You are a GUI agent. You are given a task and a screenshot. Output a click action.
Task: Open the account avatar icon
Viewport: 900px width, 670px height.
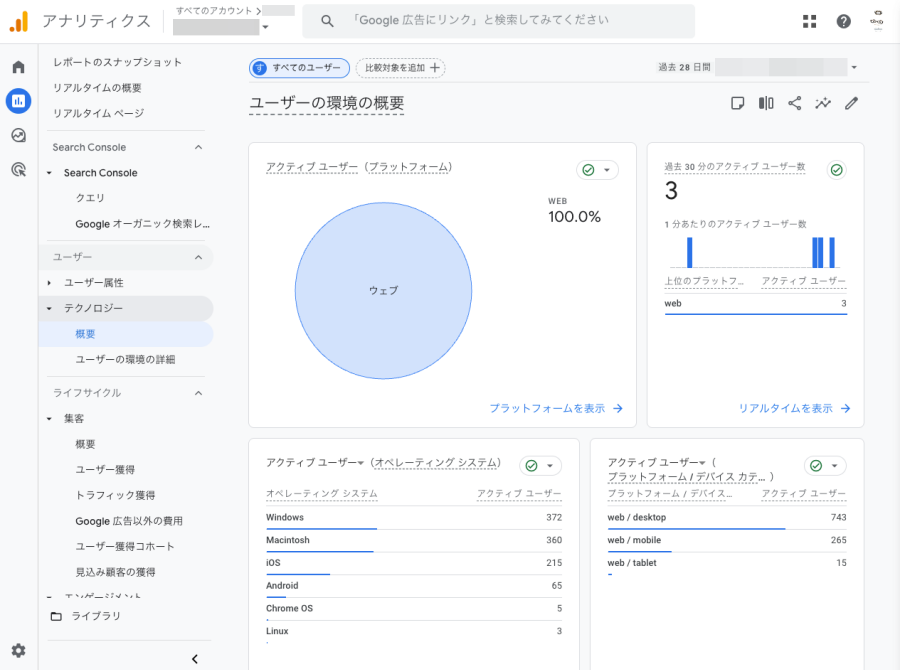[876, 21]
